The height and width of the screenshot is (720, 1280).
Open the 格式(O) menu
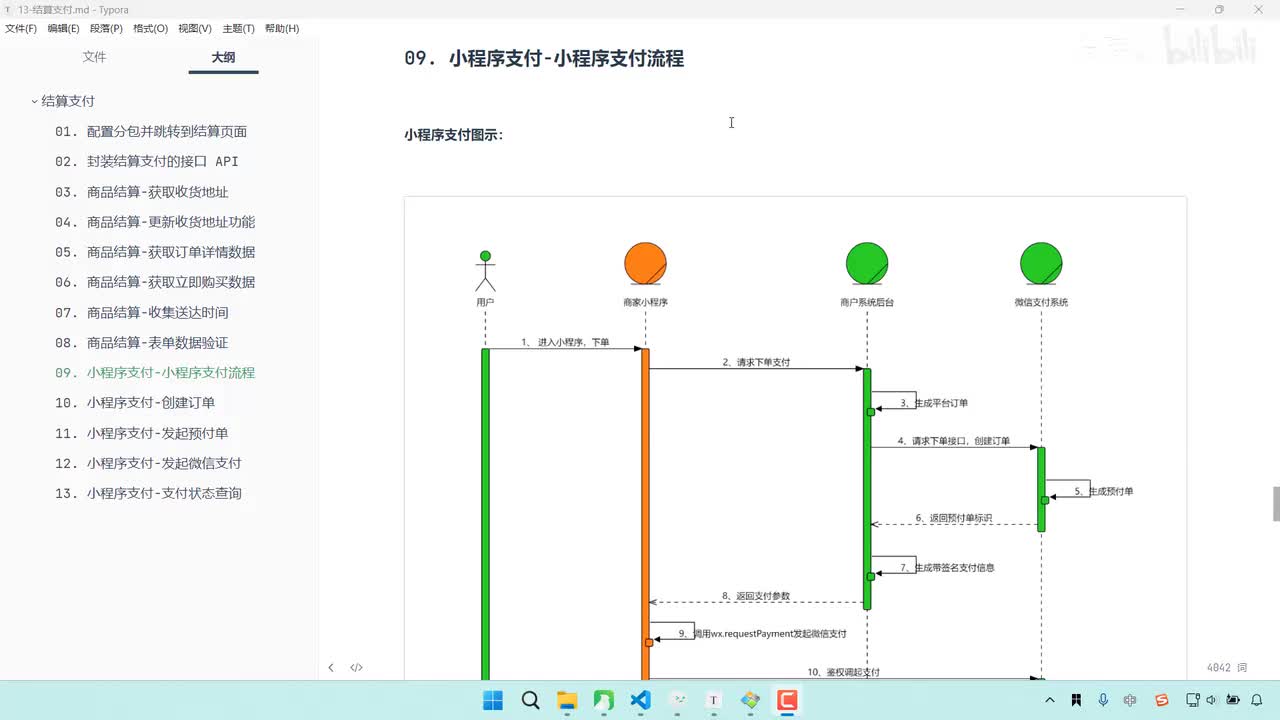coord(150,29)
